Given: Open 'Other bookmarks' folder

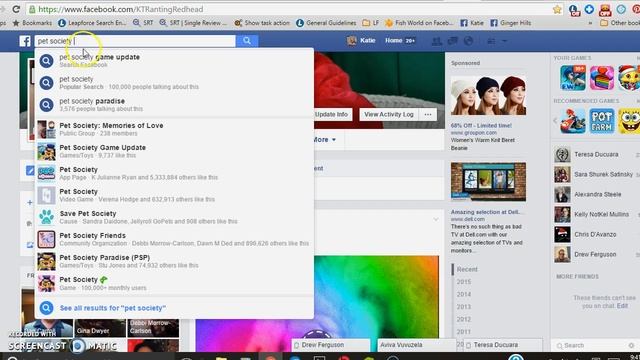Looking at the screenshot, I should pos(620,23).
